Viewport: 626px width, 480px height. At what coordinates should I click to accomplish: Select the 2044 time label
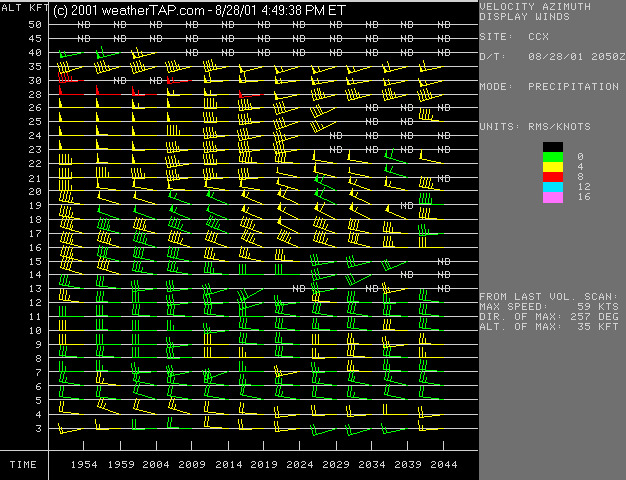(x=444, y=465)
